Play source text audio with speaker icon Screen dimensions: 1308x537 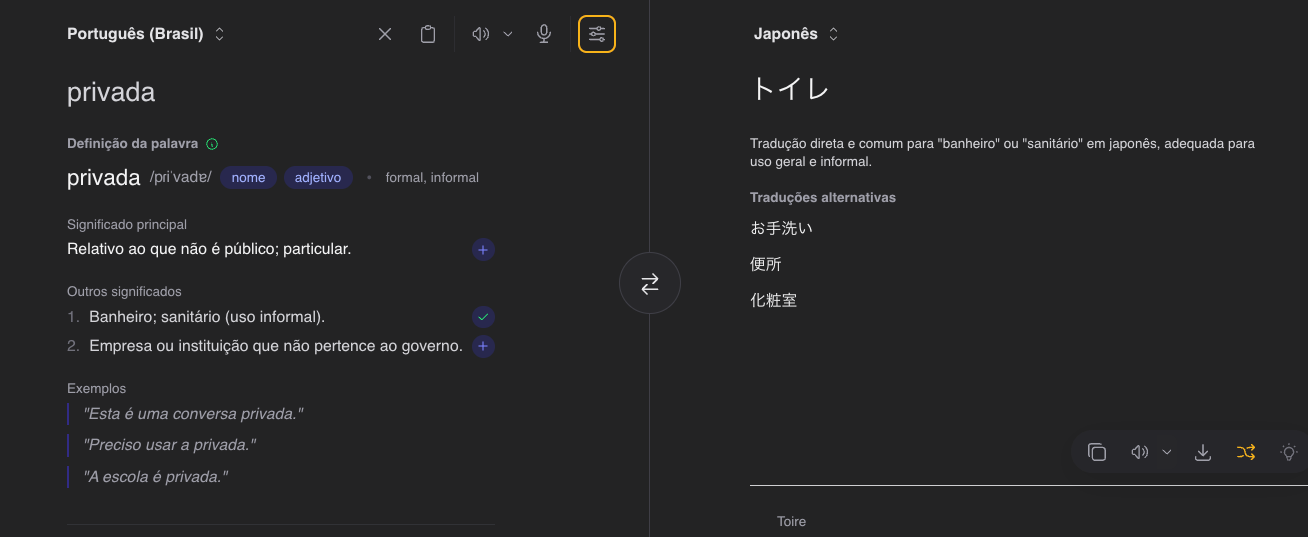[481, 34]
